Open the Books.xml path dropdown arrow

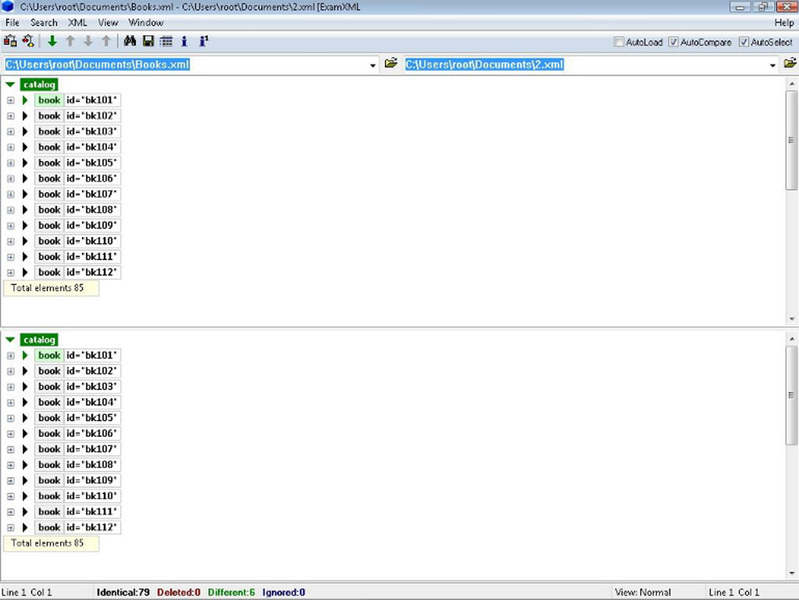tap(373, 65)
